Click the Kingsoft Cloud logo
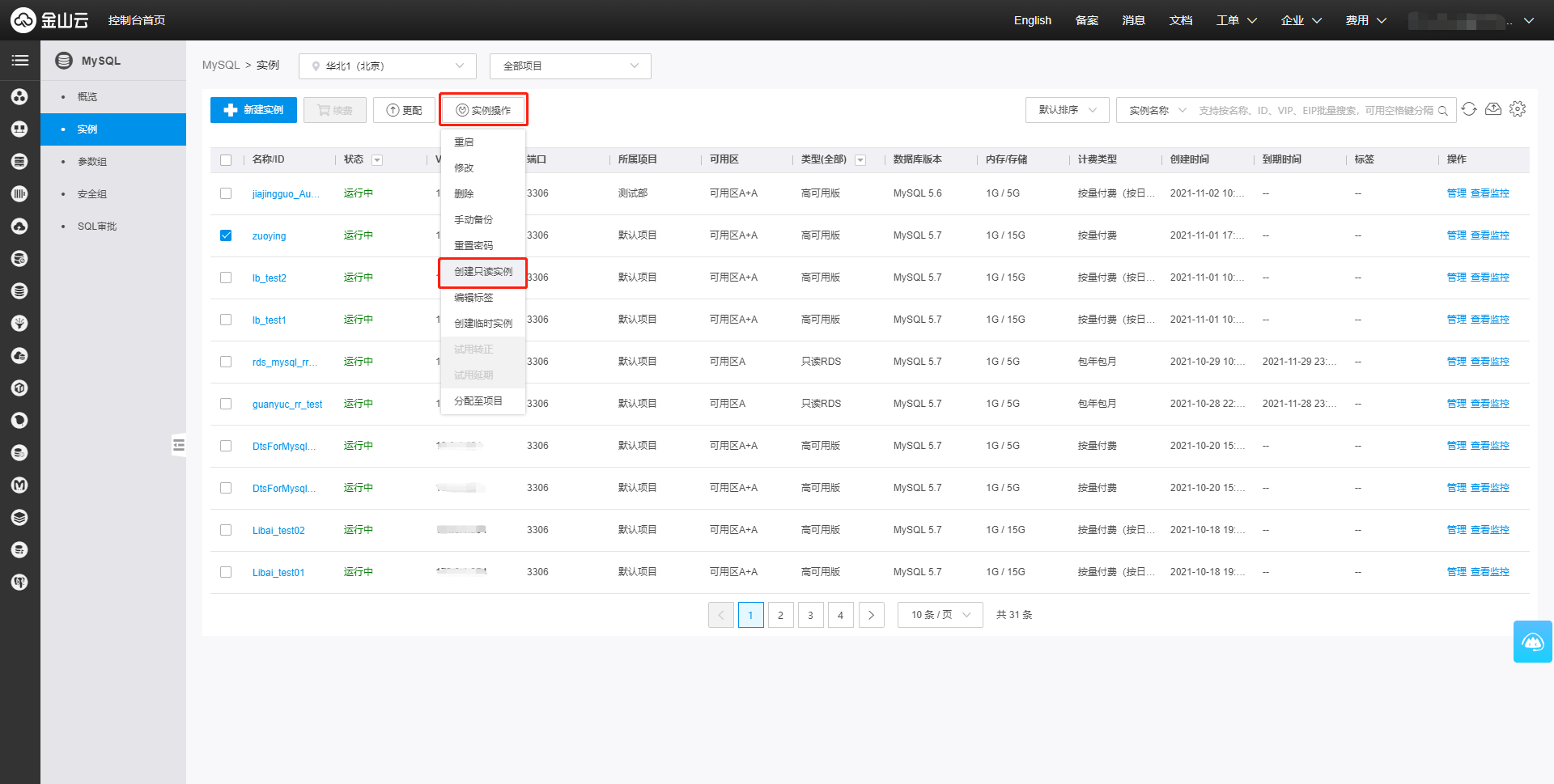Viewport: 1554px width, 784px height. click(x=49, y=20)
